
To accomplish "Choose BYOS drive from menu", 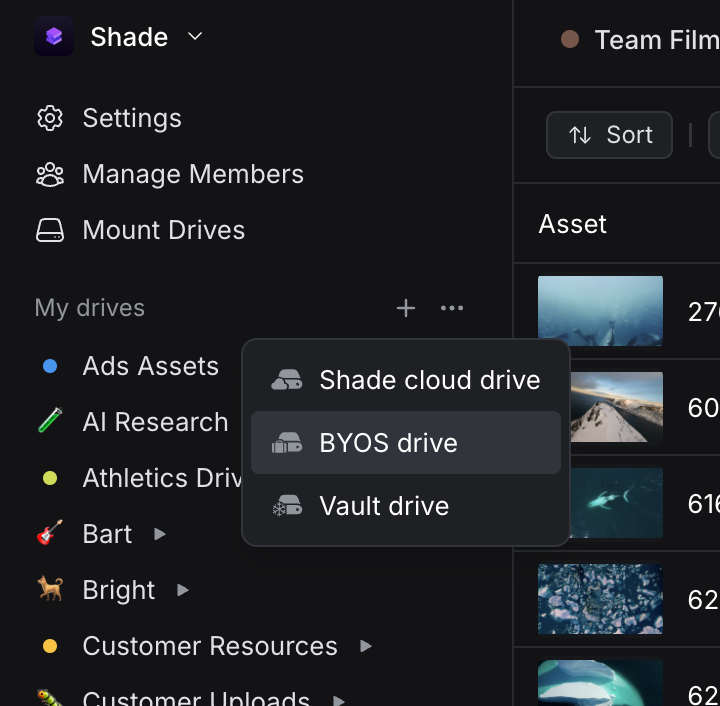I will [388, 443].
